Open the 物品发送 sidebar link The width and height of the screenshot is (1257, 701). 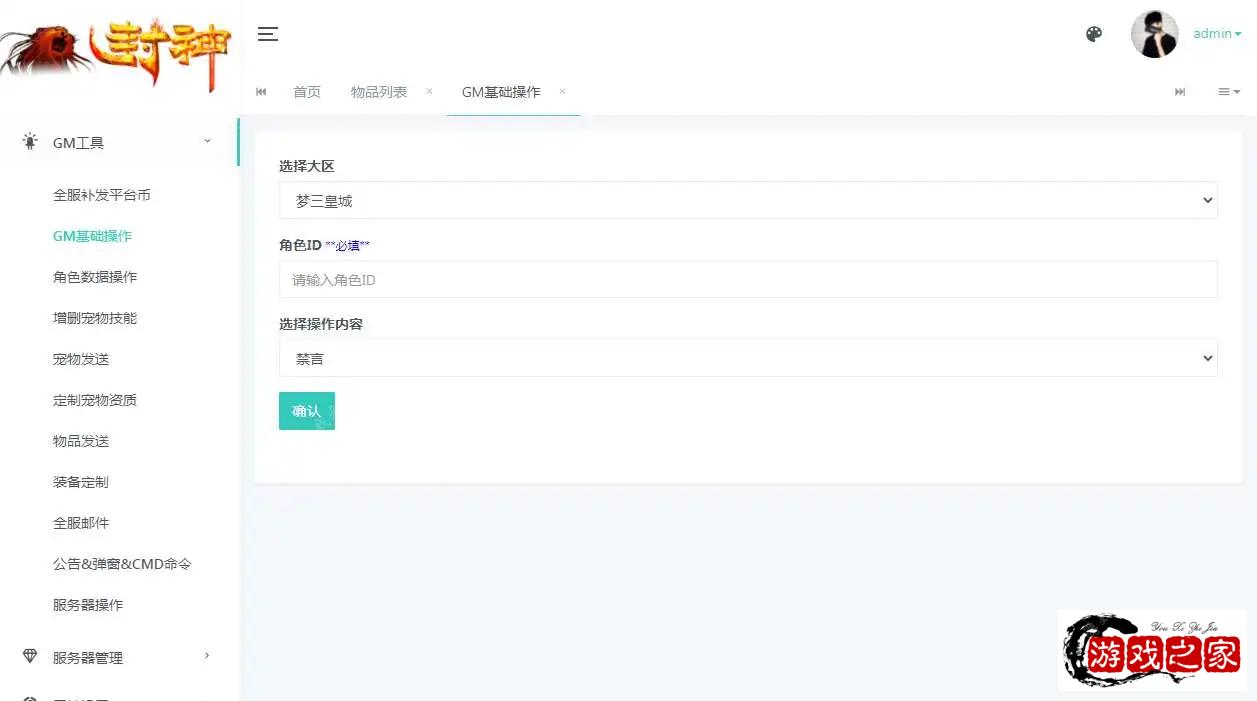[x=80, y=440]
